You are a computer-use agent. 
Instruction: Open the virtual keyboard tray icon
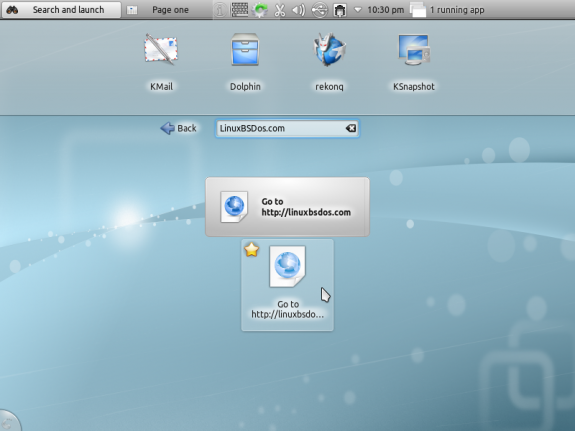pos(240,10)
